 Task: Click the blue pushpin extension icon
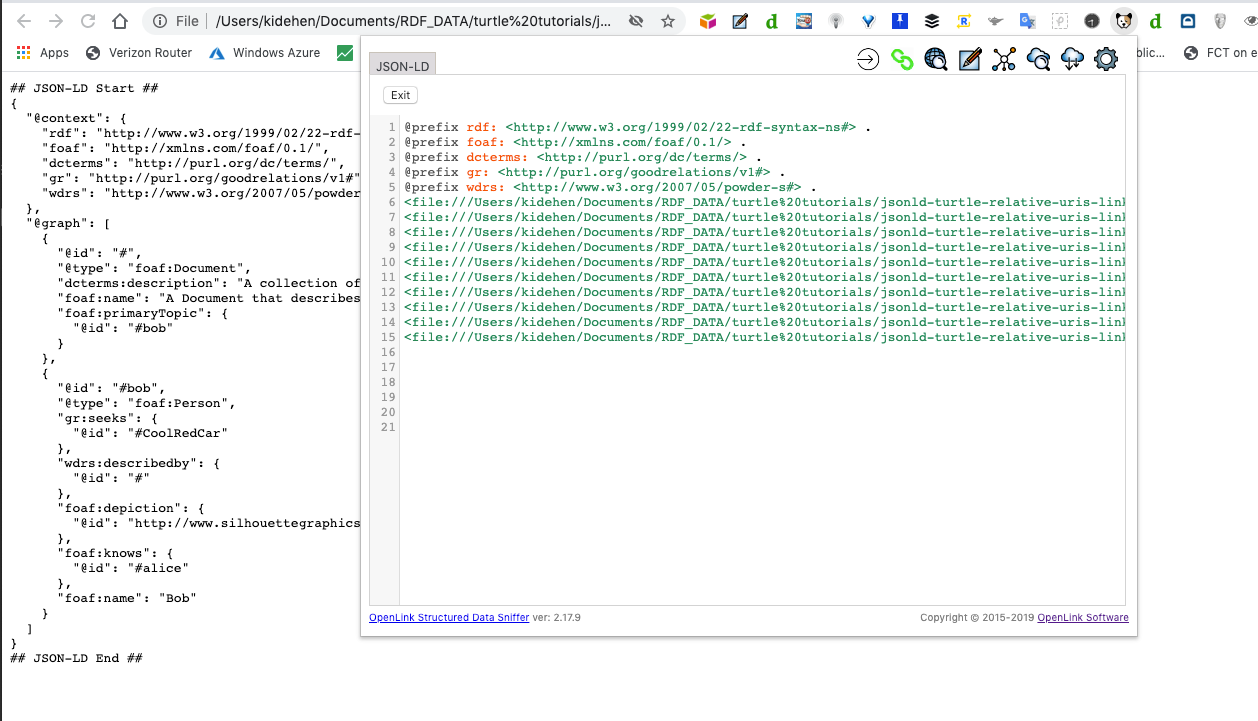pyautogui.click(x=900, y=21)
